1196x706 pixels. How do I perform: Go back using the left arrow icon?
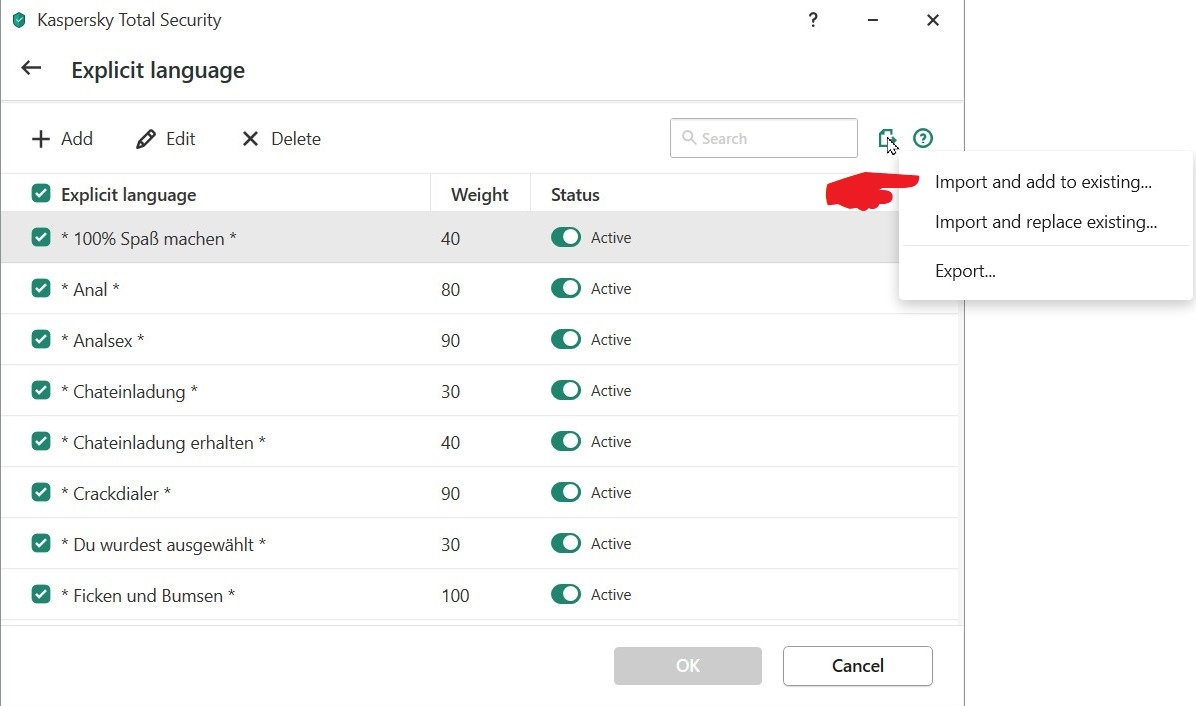(x=31, y=69)
